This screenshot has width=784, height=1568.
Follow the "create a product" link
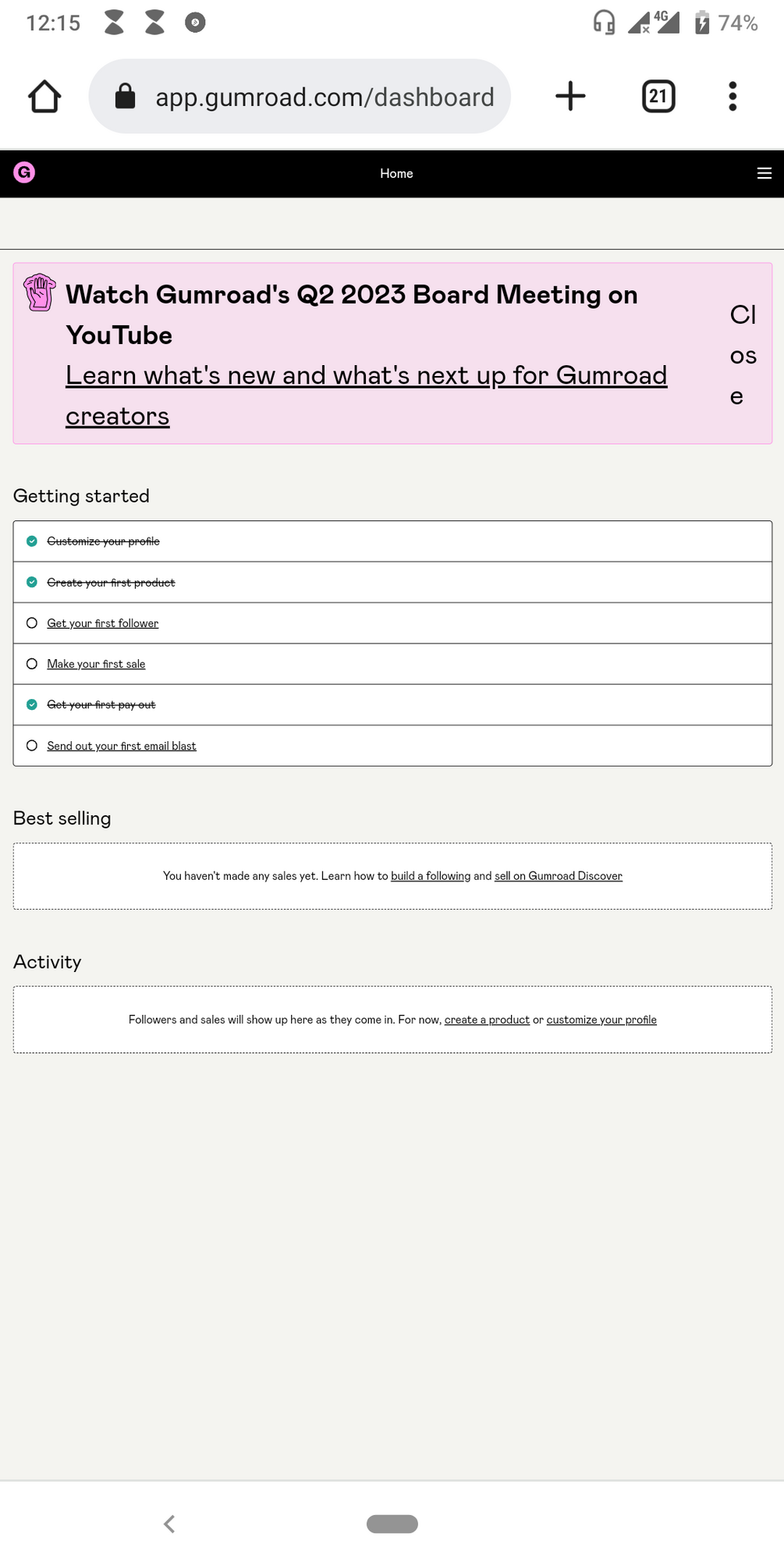click(487, 1020)
